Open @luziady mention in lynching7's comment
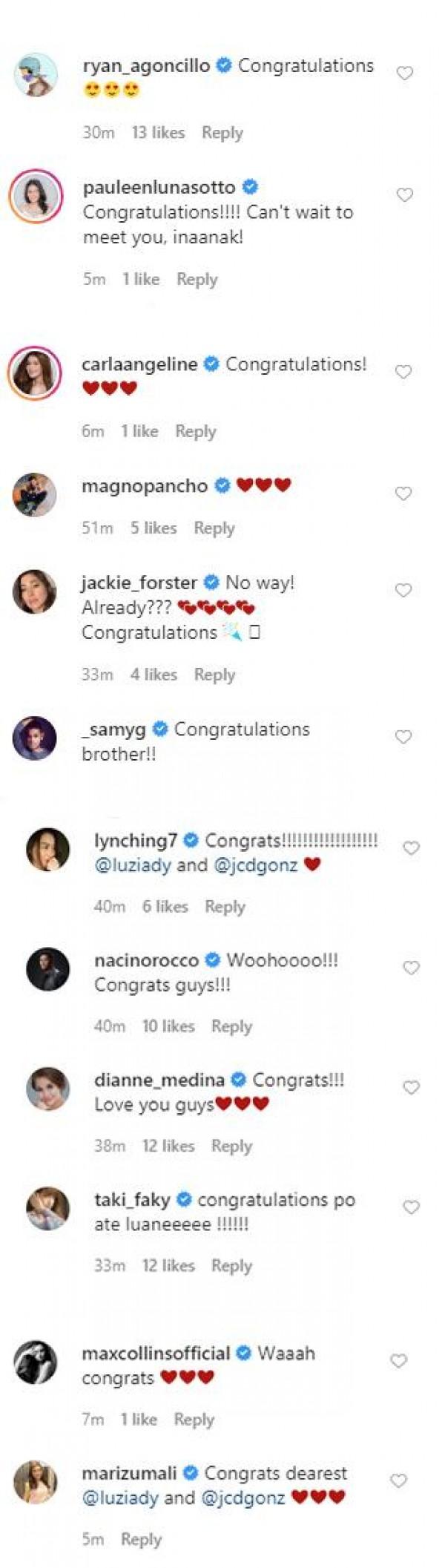Image resolution: width=445 pixels, height=1568 pixels. [133, 865]
